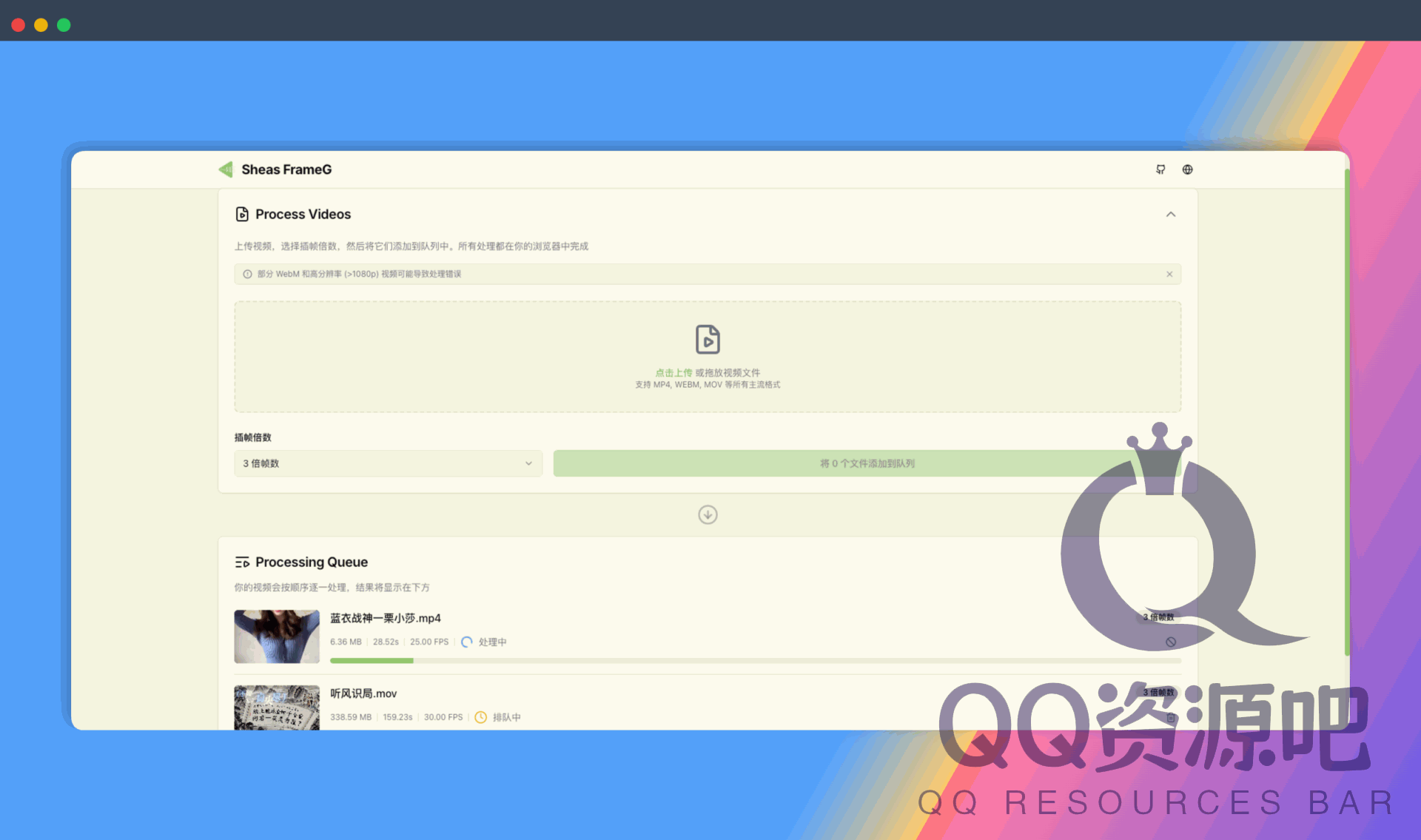Click the 25.00 FPS value
1421x840 pixels.
tap(429, 642)
